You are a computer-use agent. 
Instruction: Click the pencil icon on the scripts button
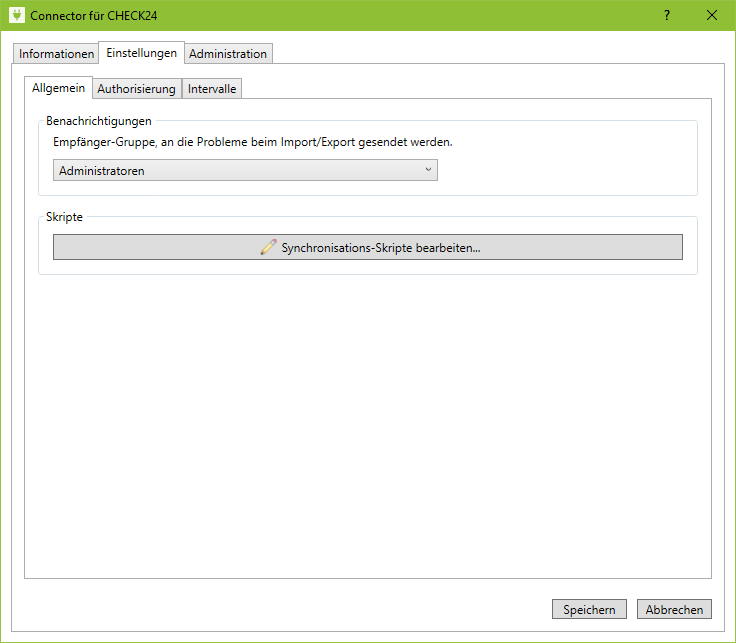[267, 247]
